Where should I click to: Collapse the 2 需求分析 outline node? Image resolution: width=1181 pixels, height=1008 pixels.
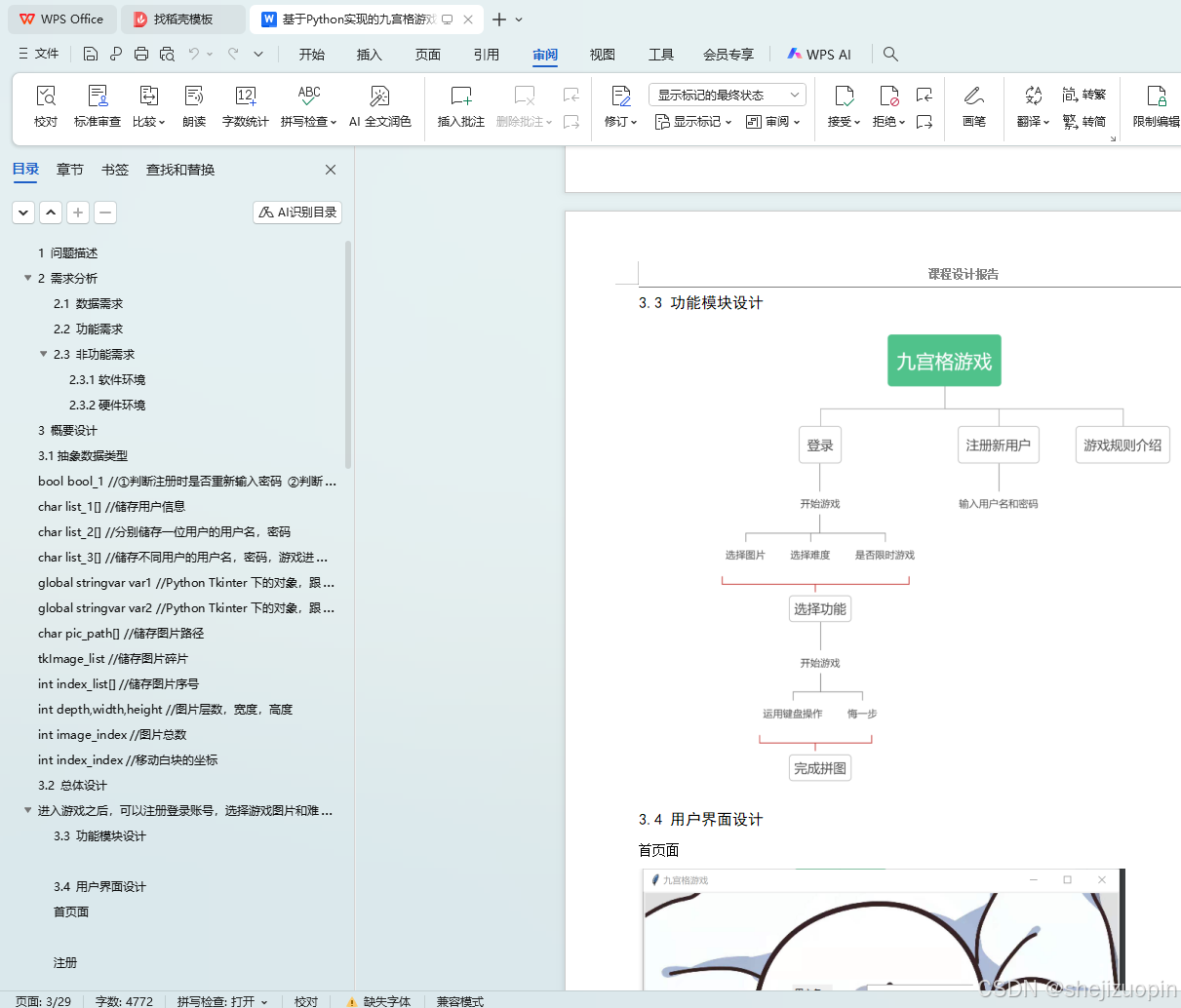pos(27,278)
